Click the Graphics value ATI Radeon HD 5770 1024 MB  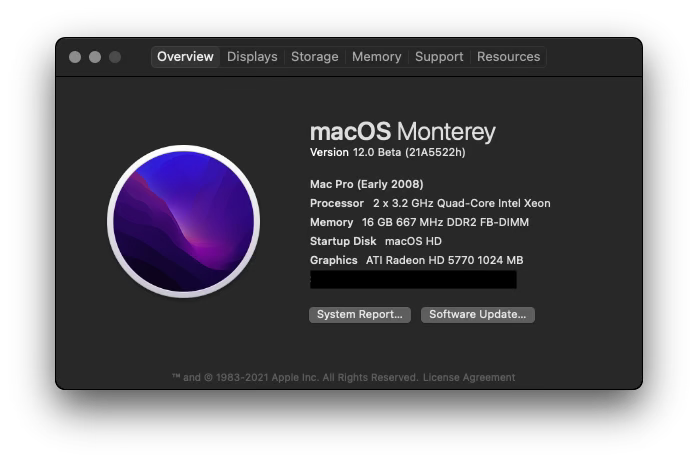click(x=444, y=260)
